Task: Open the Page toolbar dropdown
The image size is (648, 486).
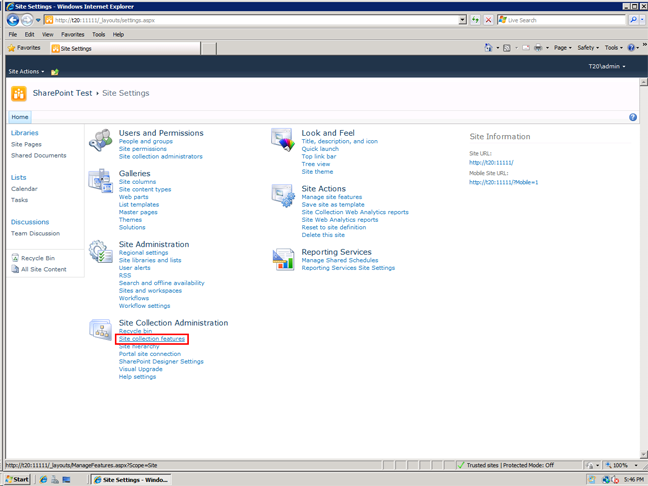Action: [562, 48]
